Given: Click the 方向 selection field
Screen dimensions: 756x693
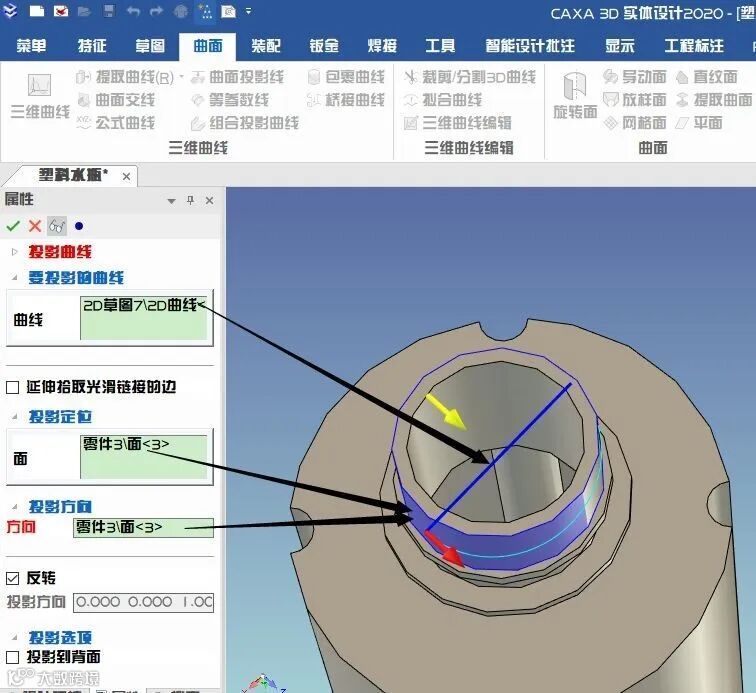Looking at the screenshot, I should coord(143,528).
